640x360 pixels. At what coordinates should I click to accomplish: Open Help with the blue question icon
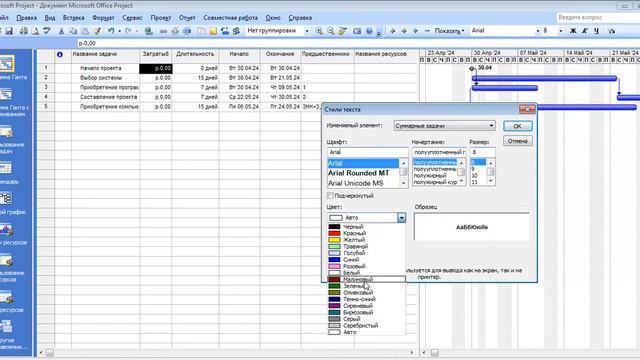369,31
